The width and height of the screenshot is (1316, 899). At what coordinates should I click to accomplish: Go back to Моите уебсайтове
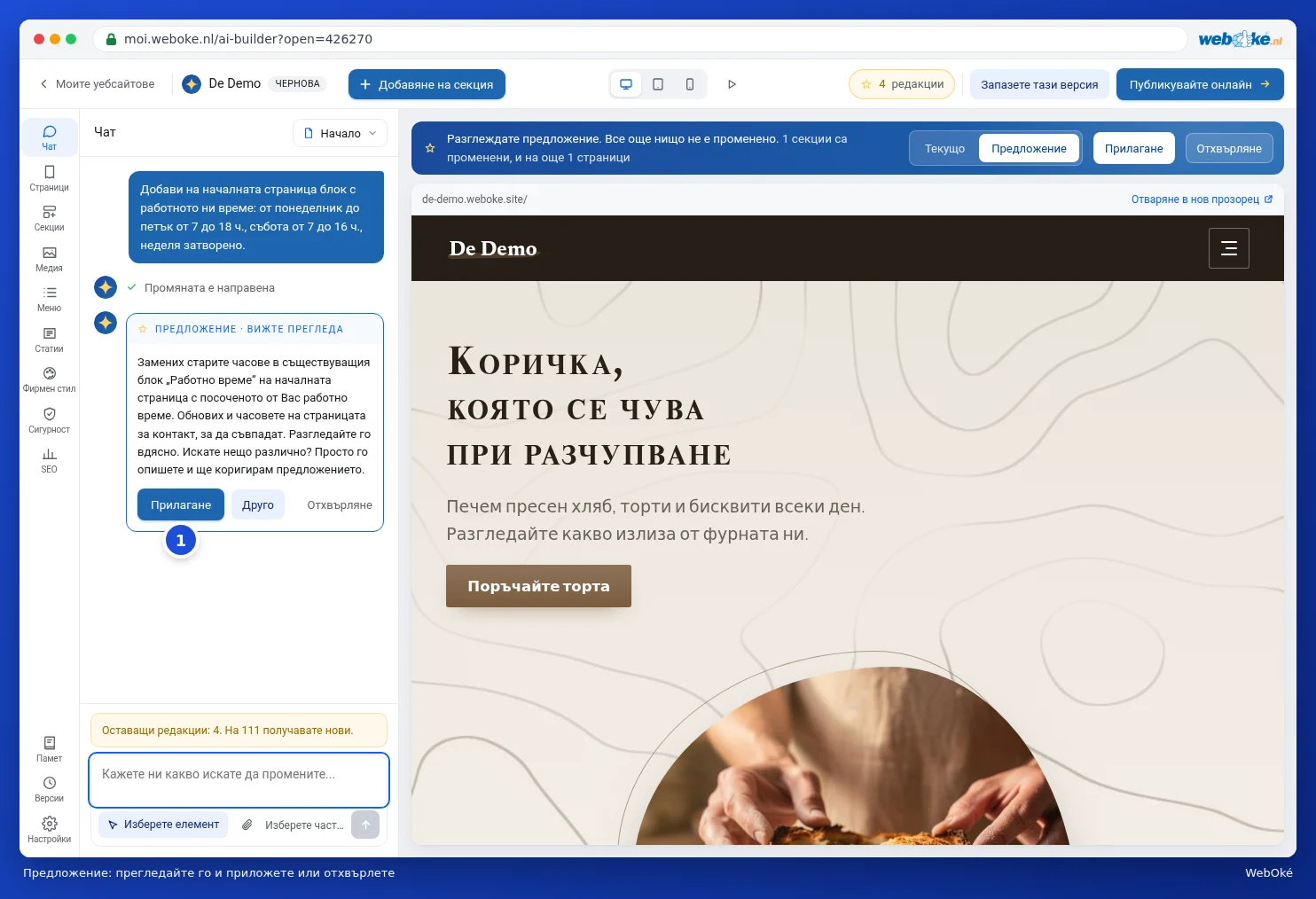[x=97, y=84]
